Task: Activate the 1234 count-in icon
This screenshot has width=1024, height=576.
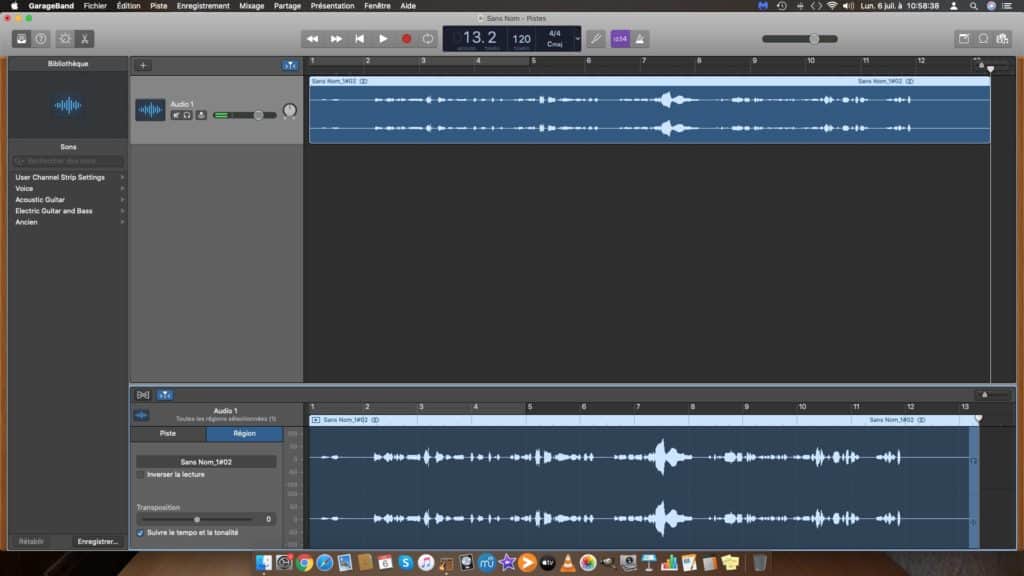Action: (620, 38)
